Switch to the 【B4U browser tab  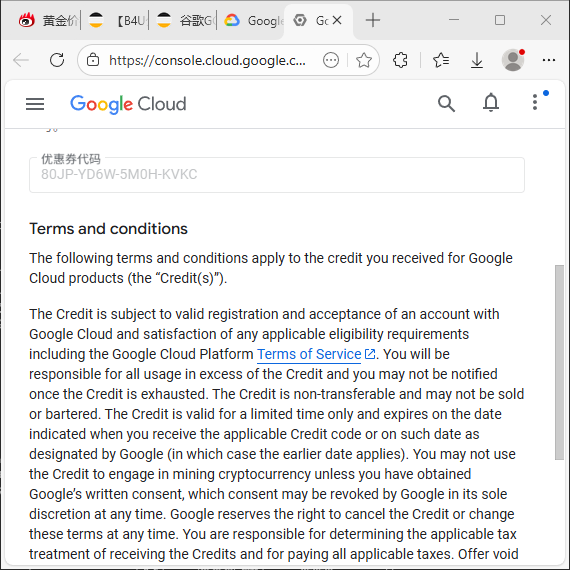[117, 20]
